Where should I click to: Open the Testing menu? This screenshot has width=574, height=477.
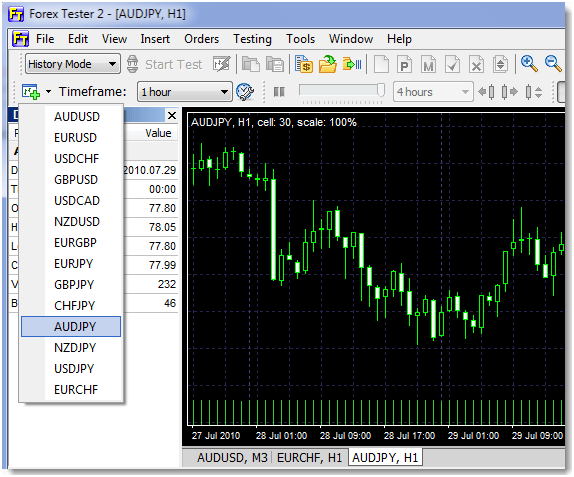pyautogui.click(x=253, y=39)
